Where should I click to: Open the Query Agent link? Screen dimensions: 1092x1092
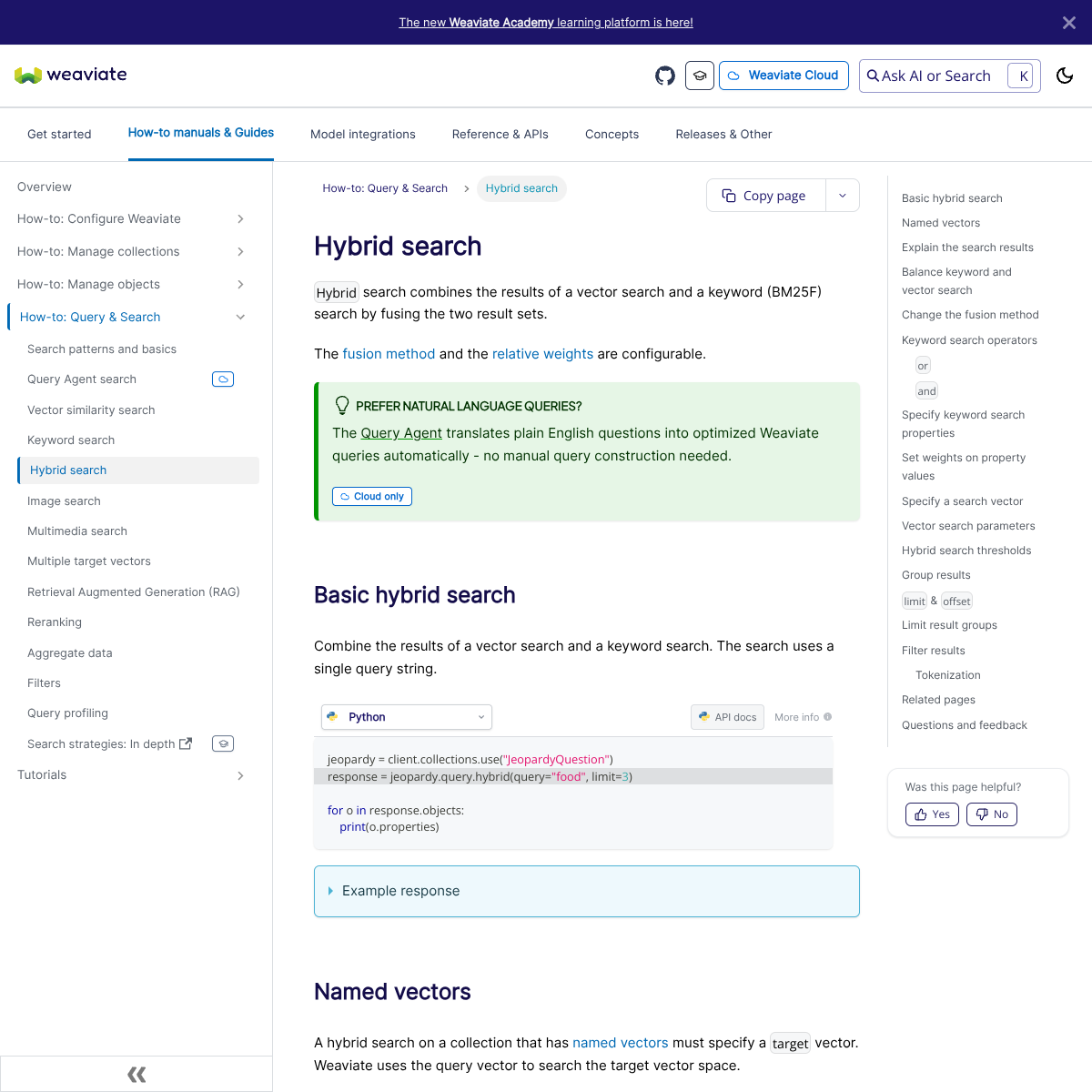point(401,433)
